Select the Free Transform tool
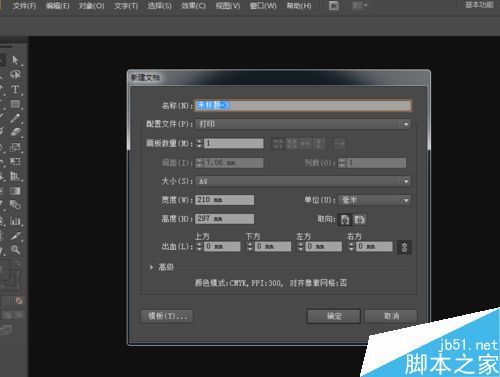The width and height of the screenshot is (500, 377). pyautogui.click(x=15, y=162)
